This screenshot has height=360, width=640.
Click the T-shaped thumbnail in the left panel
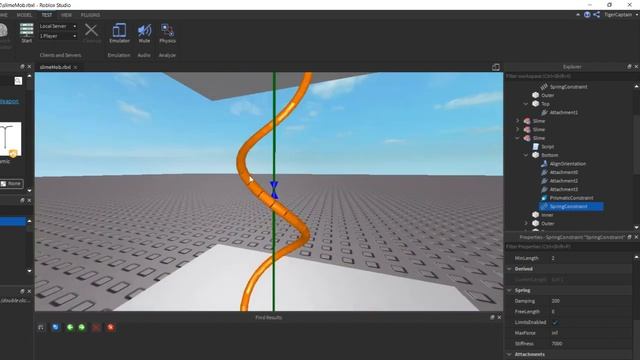click(x=10, y=139)
